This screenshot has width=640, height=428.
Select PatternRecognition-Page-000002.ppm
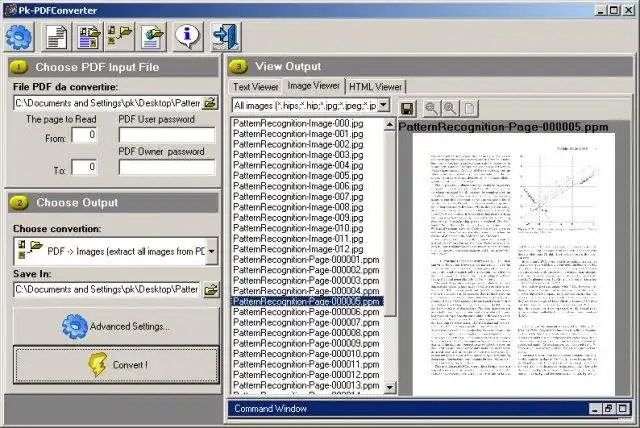tap(306, 270)
